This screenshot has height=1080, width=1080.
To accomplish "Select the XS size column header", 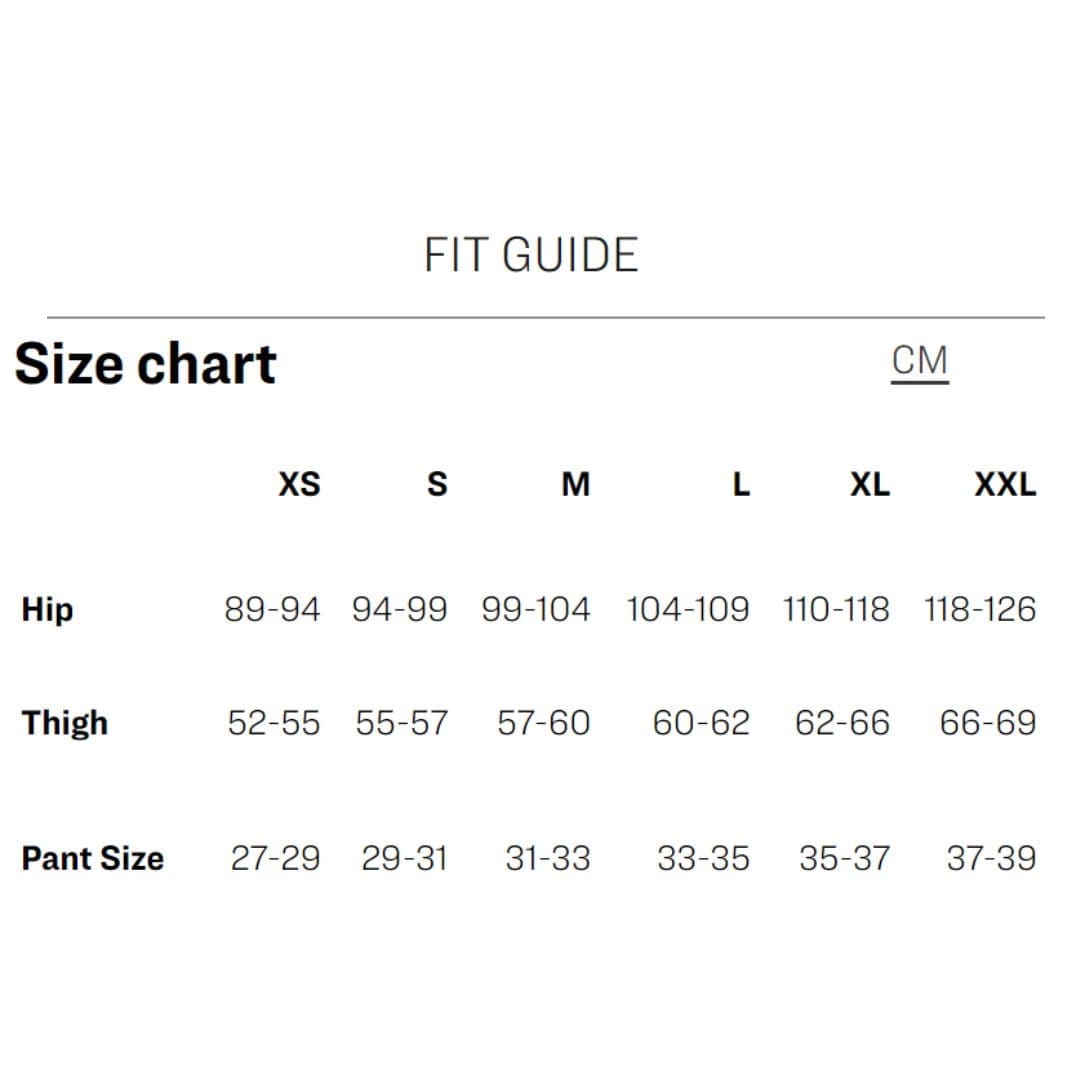I will (x=299, y=485).
